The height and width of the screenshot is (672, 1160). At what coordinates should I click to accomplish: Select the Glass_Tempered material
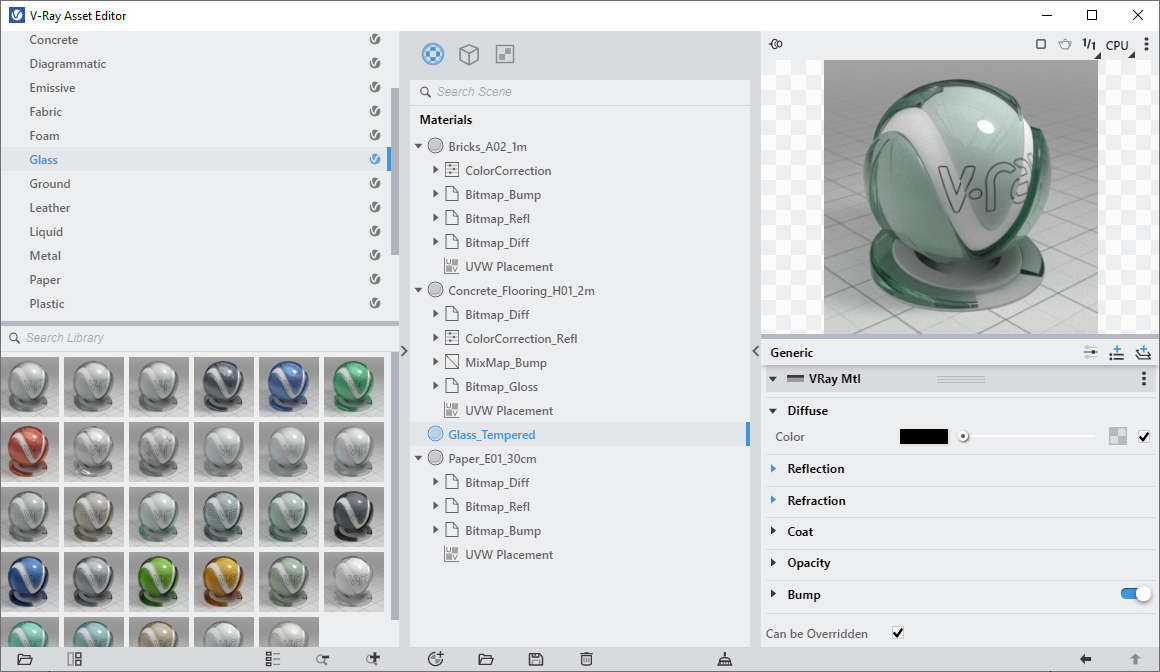point(491,434)
